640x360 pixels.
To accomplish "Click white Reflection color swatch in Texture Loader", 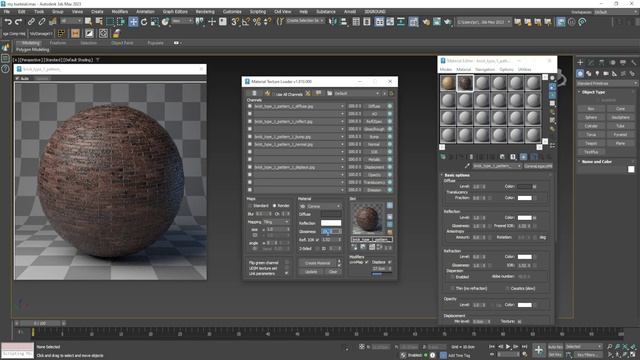I will [x=331, y=223].
